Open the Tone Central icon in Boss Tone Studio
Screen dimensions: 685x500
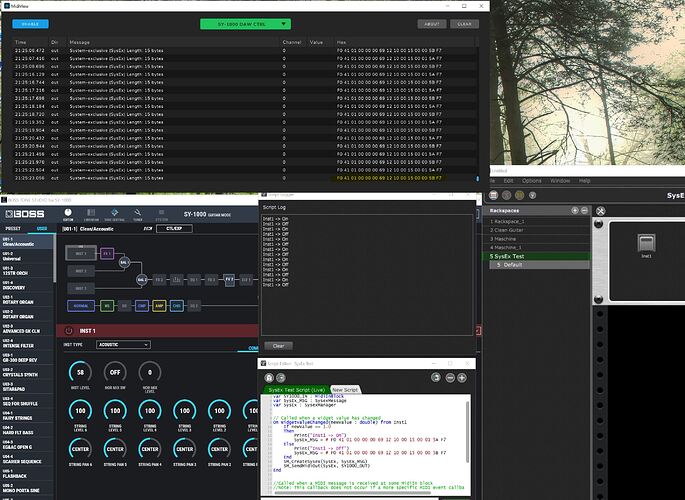point(114,214)
